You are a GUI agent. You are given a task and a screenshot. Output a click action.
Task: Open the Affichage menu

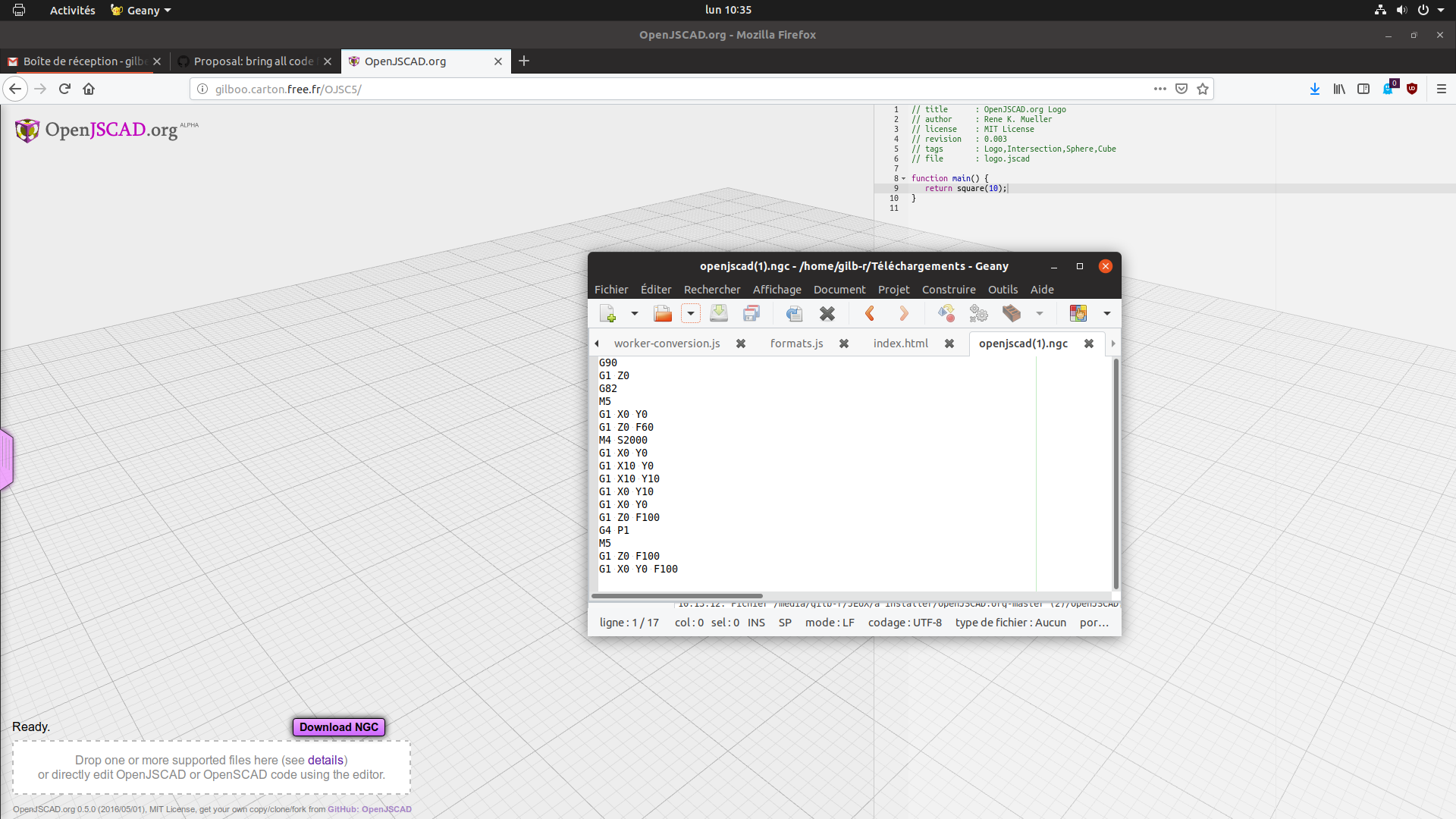777,290
